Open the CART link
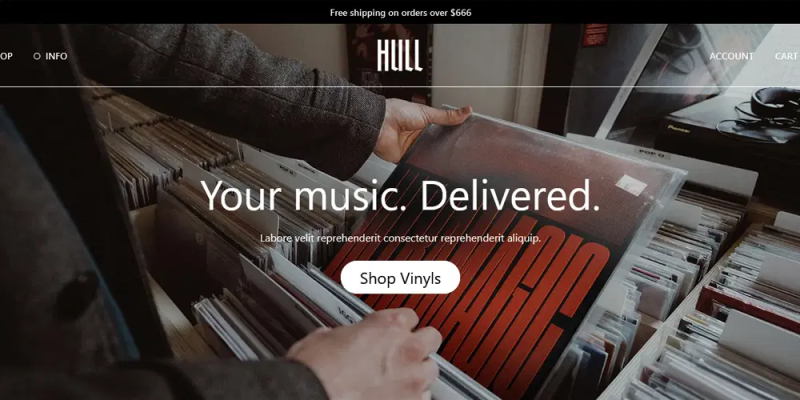The height and width of the screenshot is (400, 800). [787, 56]
